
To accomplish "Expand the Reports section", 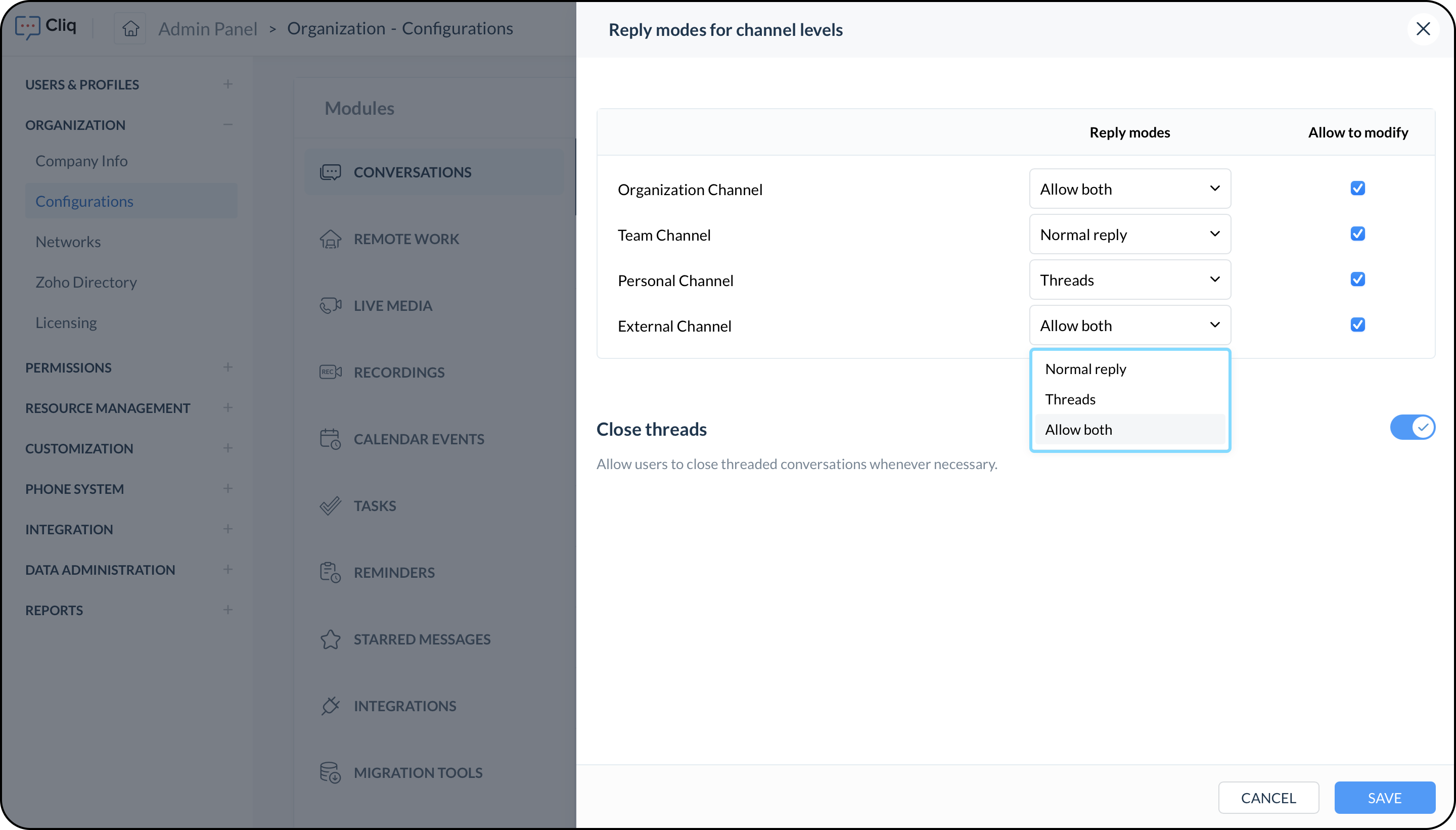I will (227, 610).
